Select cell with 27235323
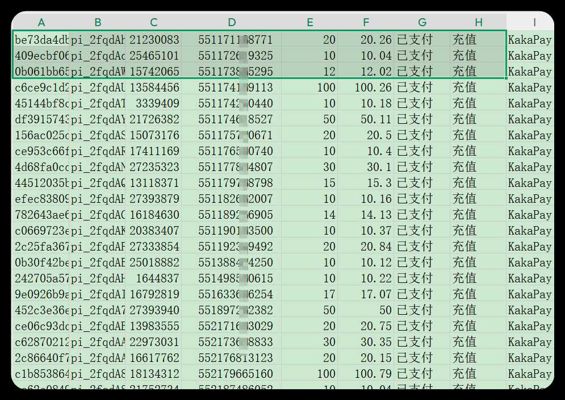The width and height of the screenshot is (565, 400). [154, 167]
